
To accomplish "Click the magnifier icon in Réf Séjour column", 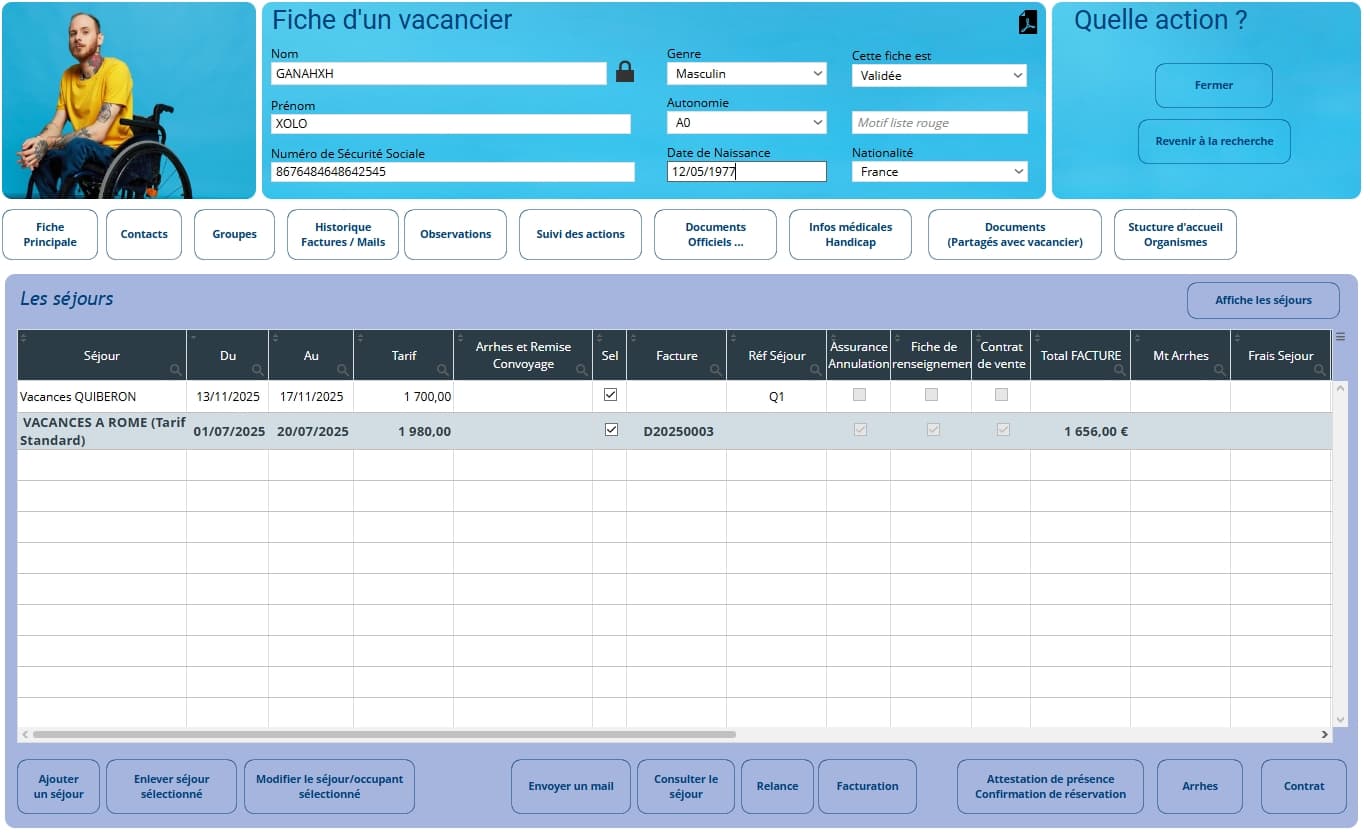I will [816, 370].
